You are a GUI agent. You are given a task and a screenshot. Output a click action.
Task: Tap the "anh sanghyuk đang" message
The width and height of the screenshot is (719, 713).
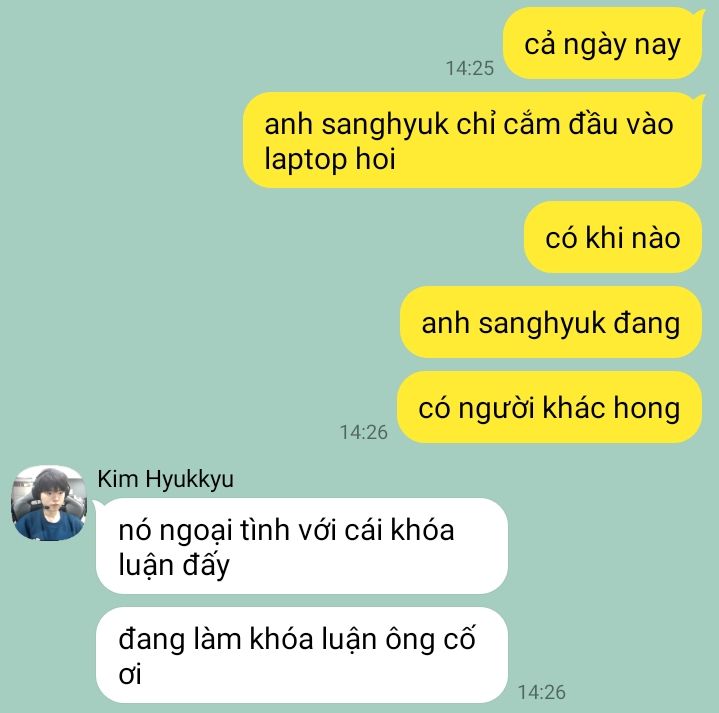tap(551, 322)
